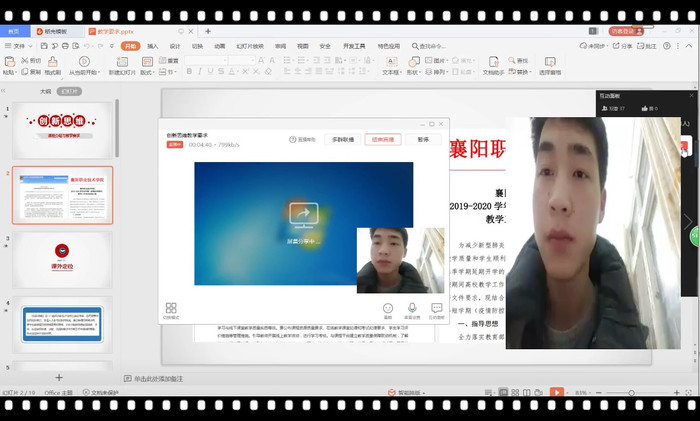Click the Cut scissors icon
Screen dimensions: 700x421
pyautogui.click(x=25, y=60)
